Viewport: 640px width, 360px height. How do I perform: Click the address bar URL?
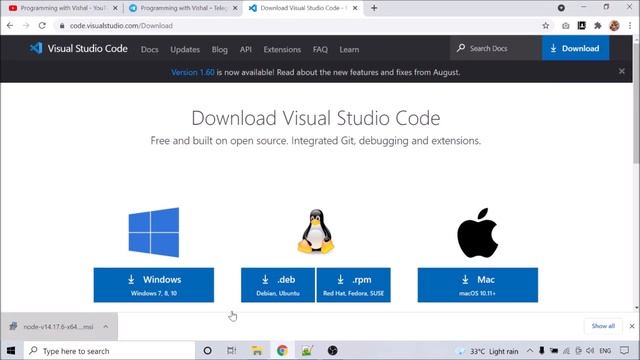tap(121, 26)
